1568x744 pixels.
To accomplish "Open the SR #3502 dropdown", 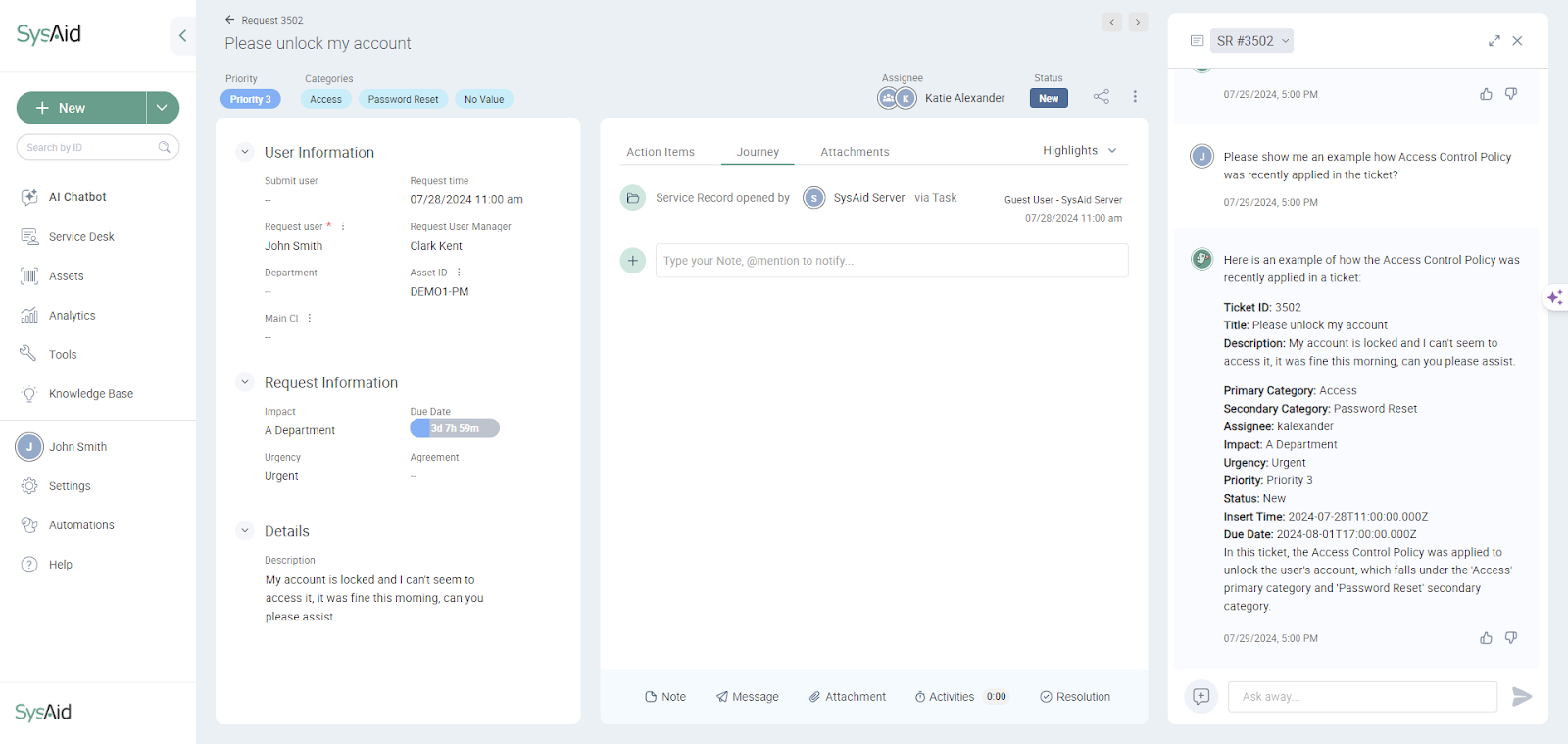I will 1251,41.
